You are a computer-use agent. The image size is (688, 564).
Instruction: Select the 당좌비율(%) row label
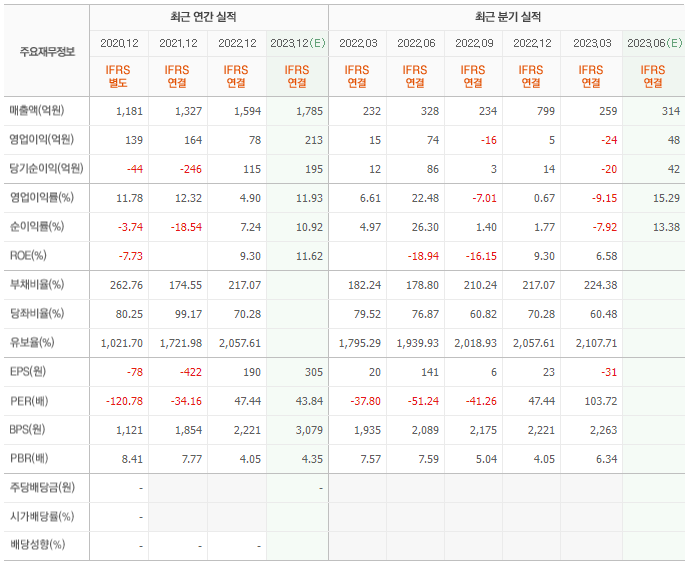(x=37, y=313)
